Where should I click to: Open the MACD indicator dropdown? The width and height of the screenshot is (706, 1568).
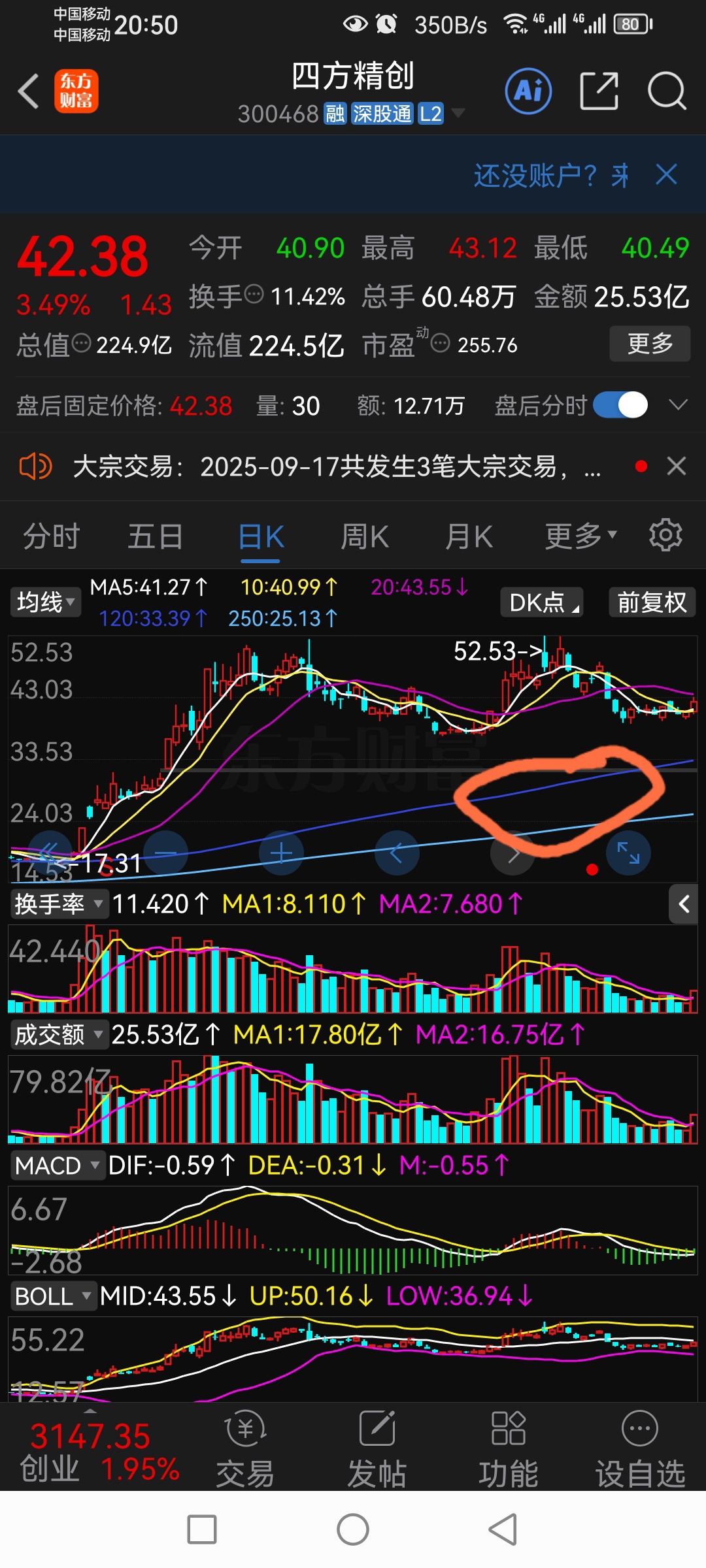[57, 1166]
